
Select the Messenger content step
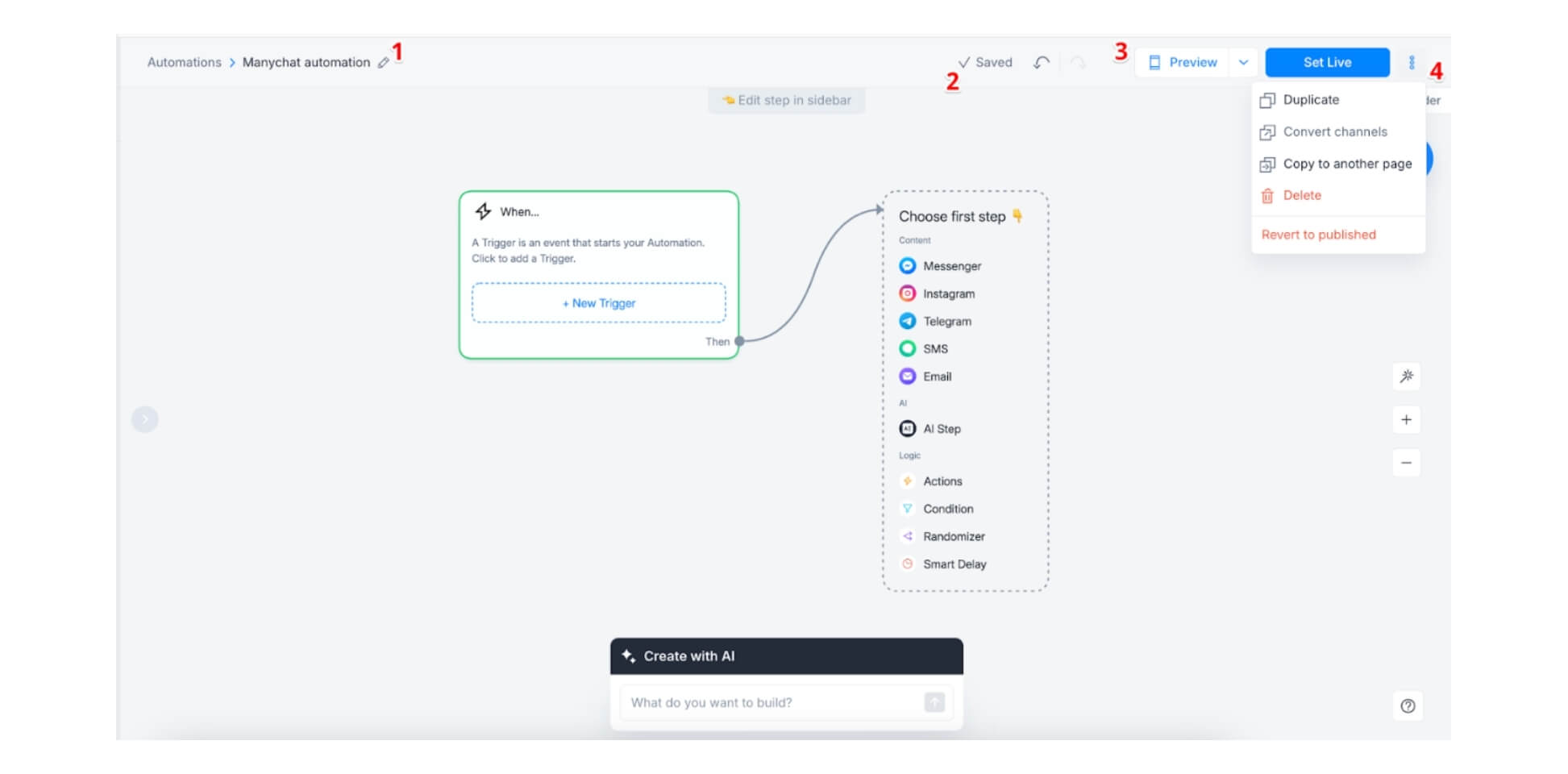(951, 266)
